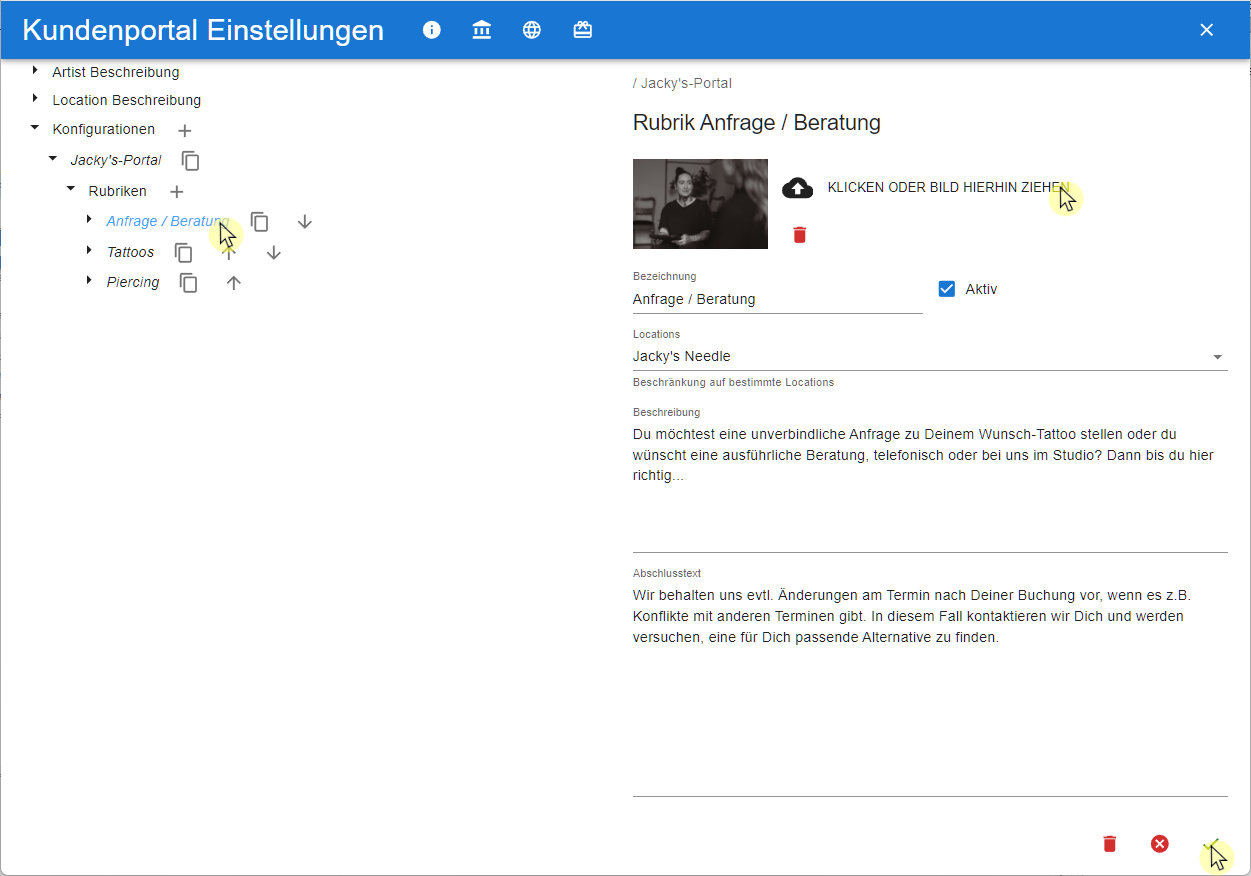Delete rubric with bottom red trash icon
Image resolution: width=1251 pixels, height=876 pixels.
(1109, 844)
